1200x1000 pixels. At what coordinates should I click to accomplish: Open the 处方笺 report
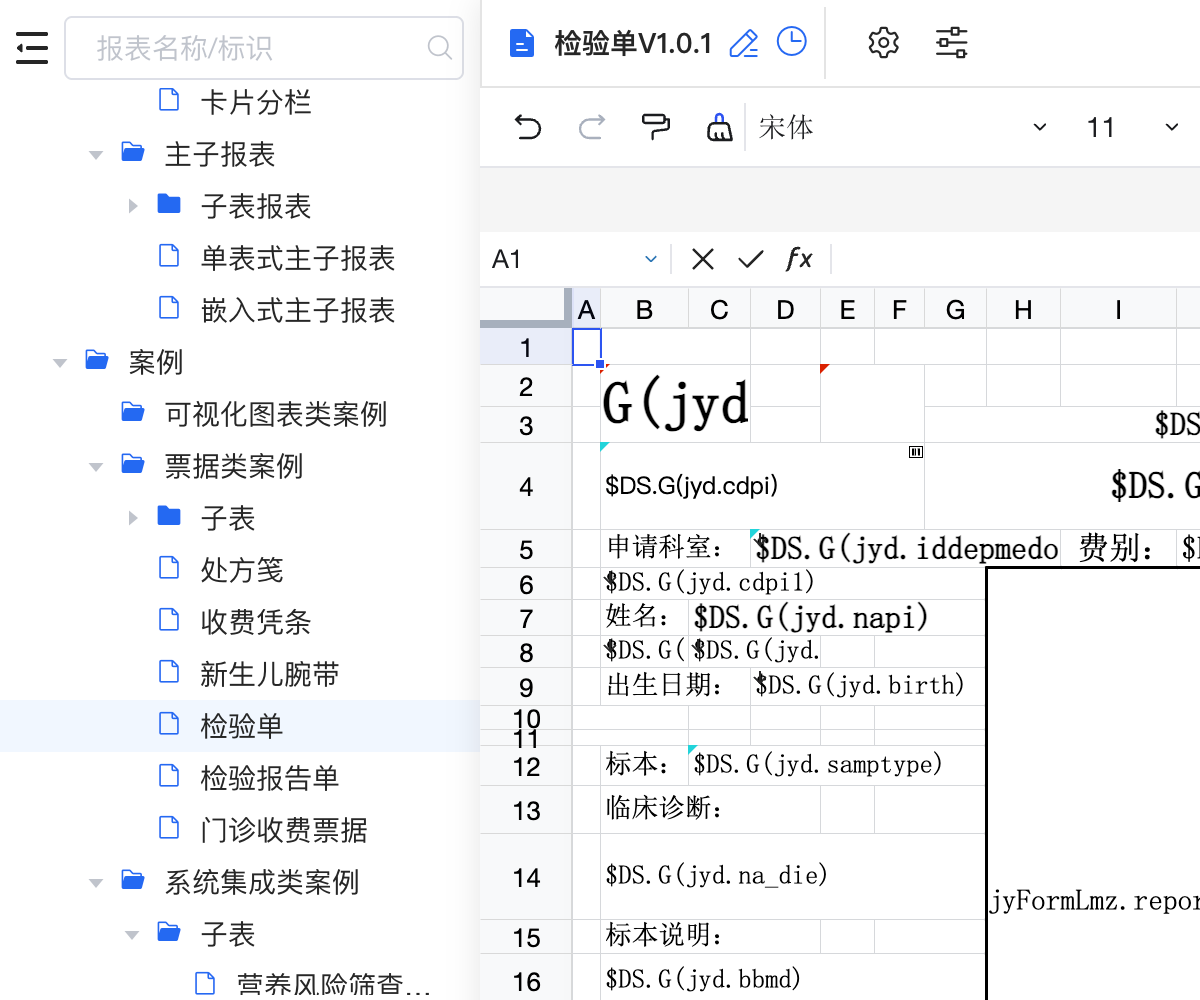[242, 570]
